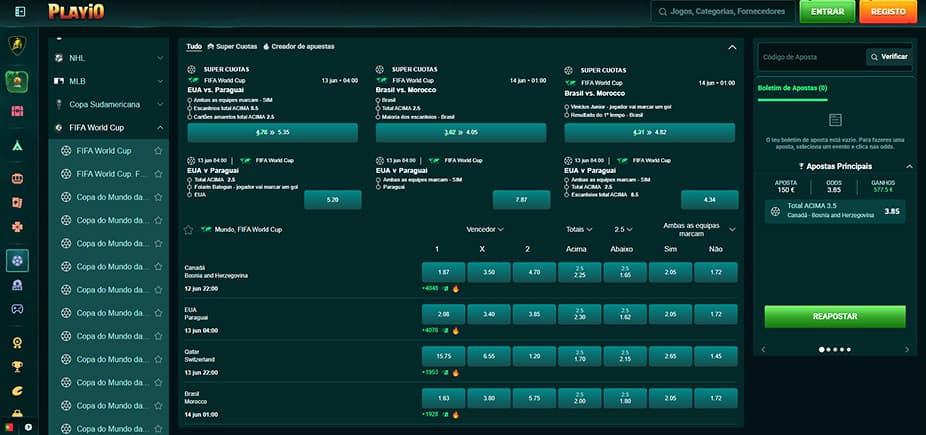This screenshot has height=435, width=926.
Task: Open the Vencedor market dropdown
Action: 485,229
